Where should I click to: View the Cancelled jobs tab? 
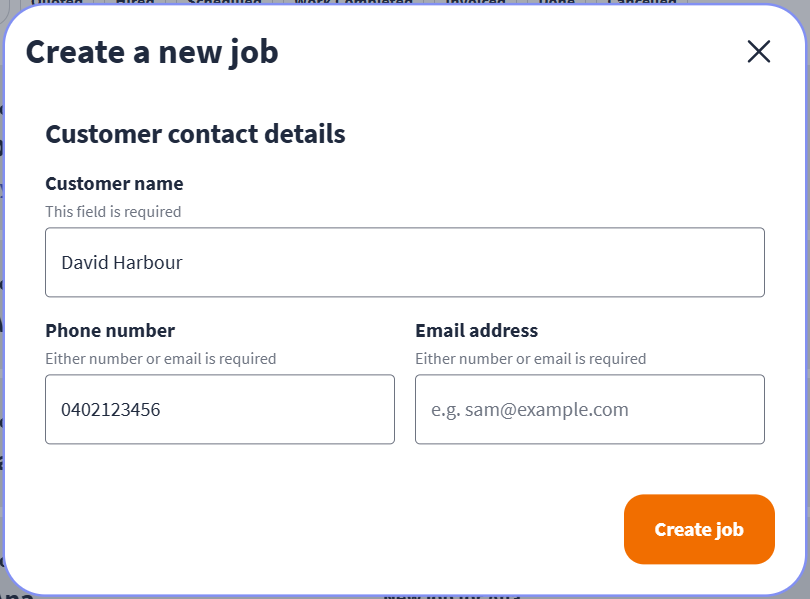click(x=641, y=2)
